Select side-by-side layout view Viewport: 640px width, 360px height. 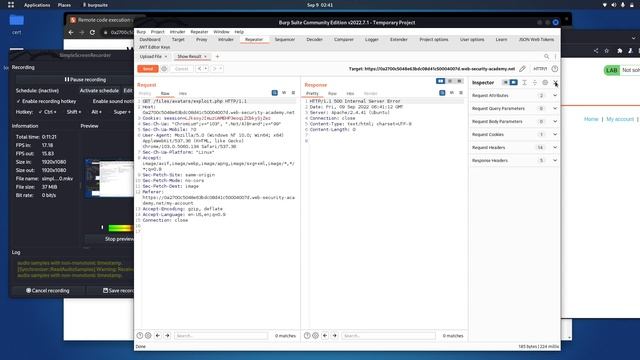point(440,81)
